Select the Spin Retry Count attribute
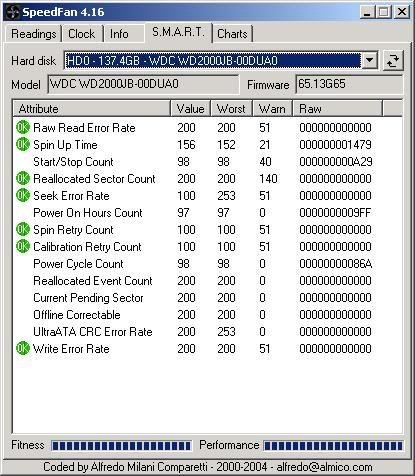The width and height of the screenshot is (415, 476). (x=73, y=230)
